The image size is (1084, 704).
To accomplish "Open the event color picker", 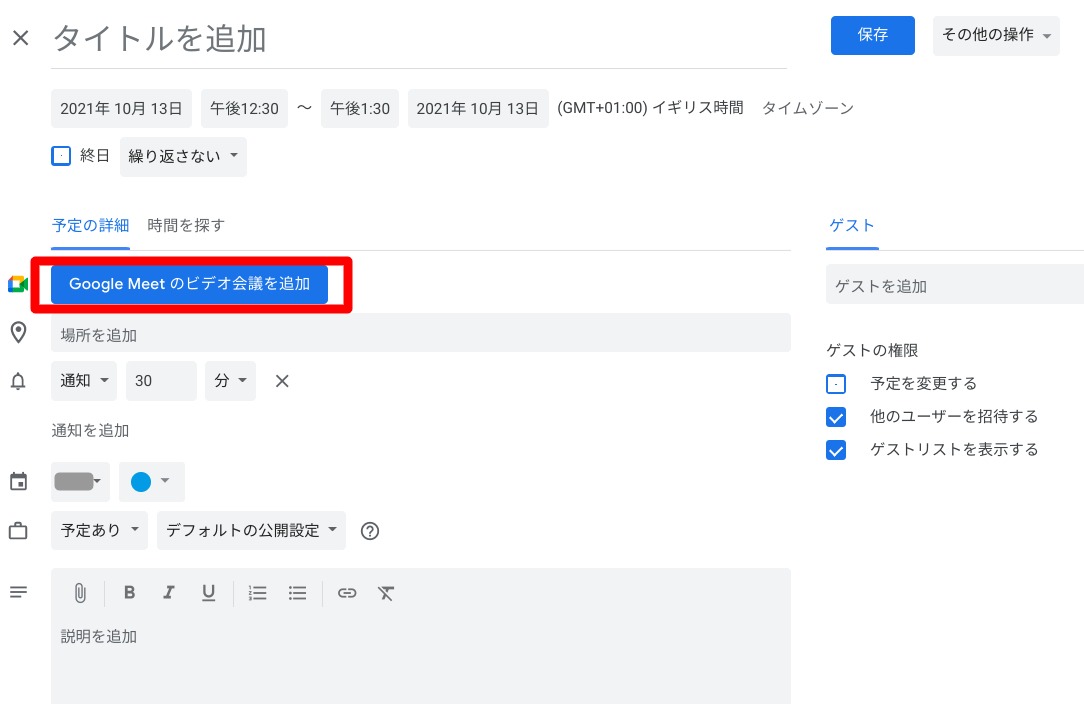I will (151, 481).
